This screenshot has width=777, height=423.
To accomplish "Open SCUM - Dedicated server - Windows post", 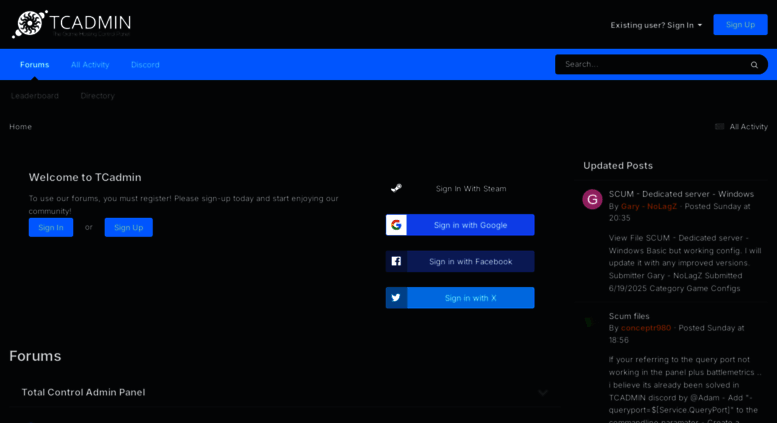I will (681, 194).
